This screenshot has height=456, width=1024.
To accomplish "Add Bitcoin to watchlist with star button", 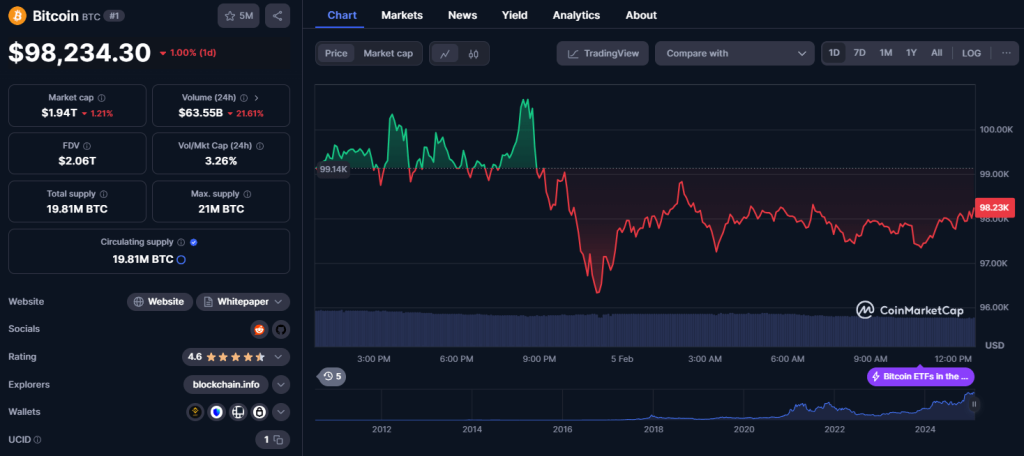I will 239,15.
